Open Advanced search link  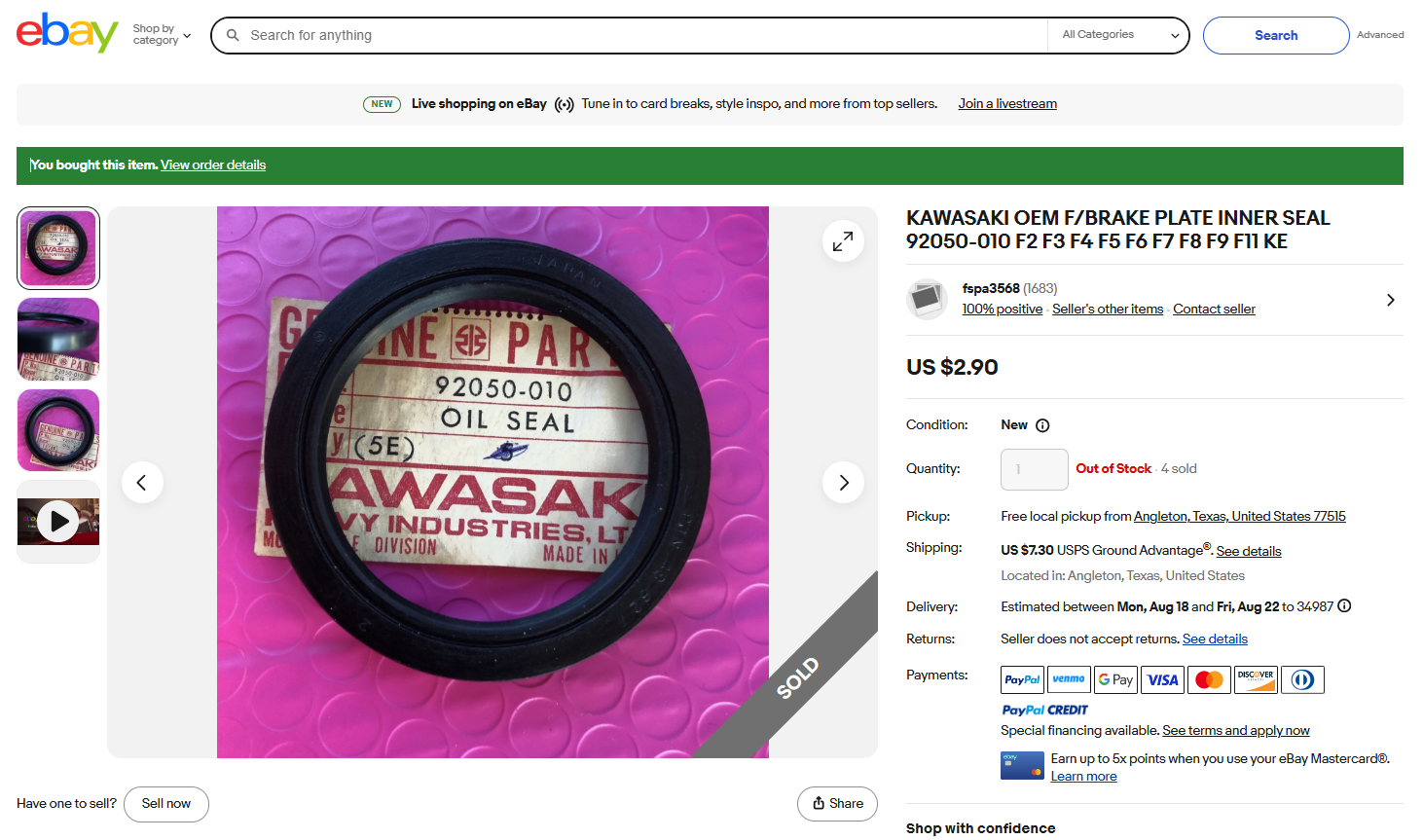click(x=1380, y=35)
